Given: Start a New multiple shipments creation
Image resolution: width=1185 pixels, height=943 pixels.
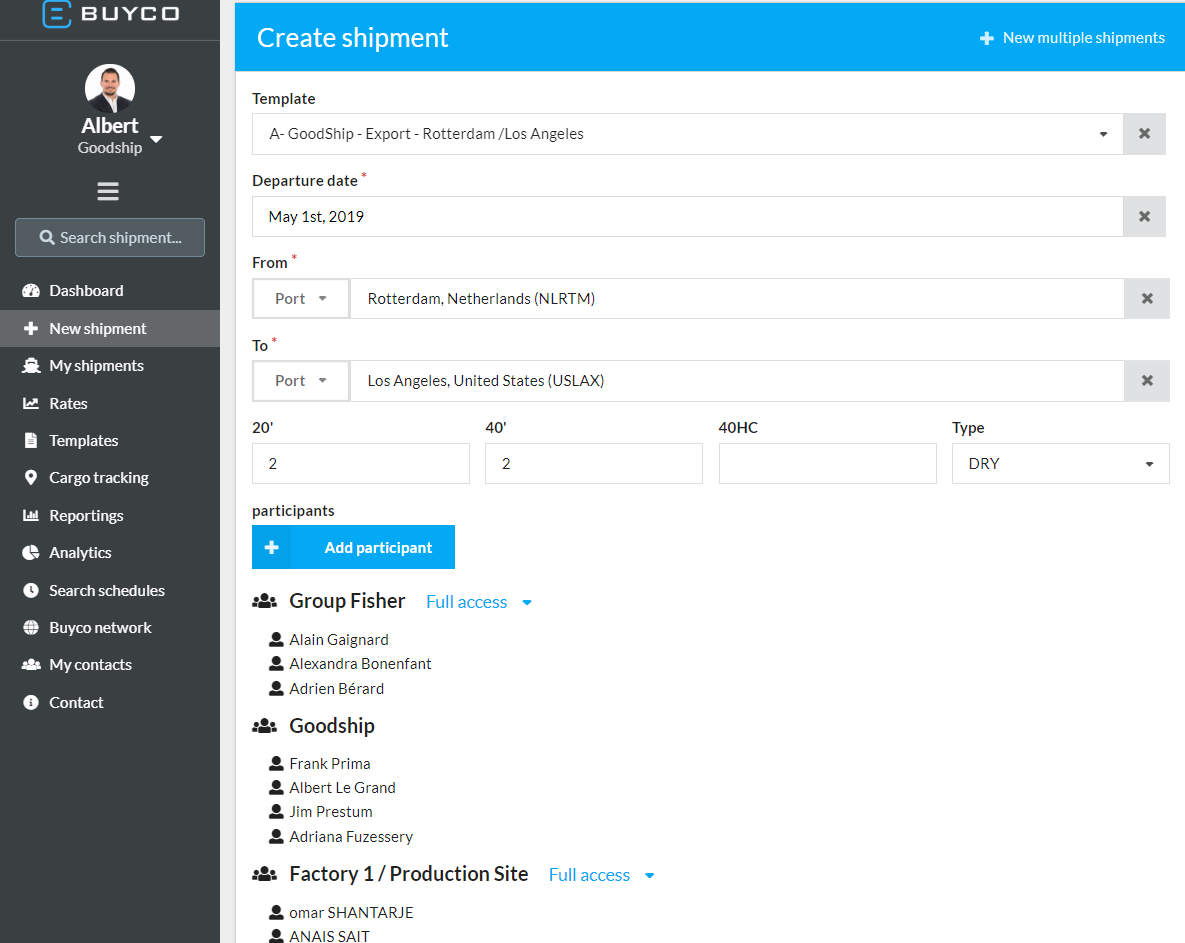Looking at the screenshot, I should [1072, 37].
